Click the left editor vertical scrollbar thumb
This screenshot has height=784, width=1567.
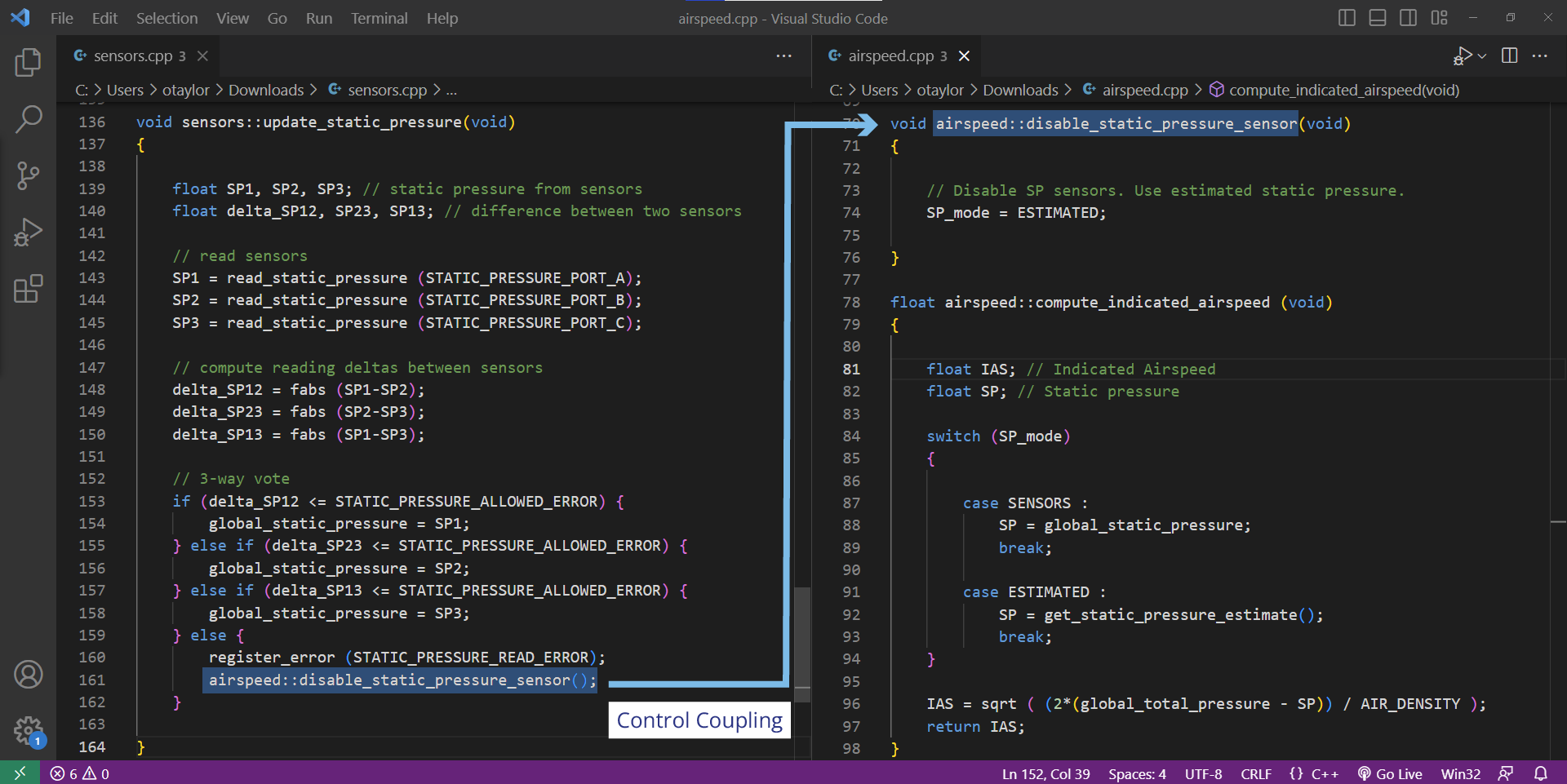[802, 644]
